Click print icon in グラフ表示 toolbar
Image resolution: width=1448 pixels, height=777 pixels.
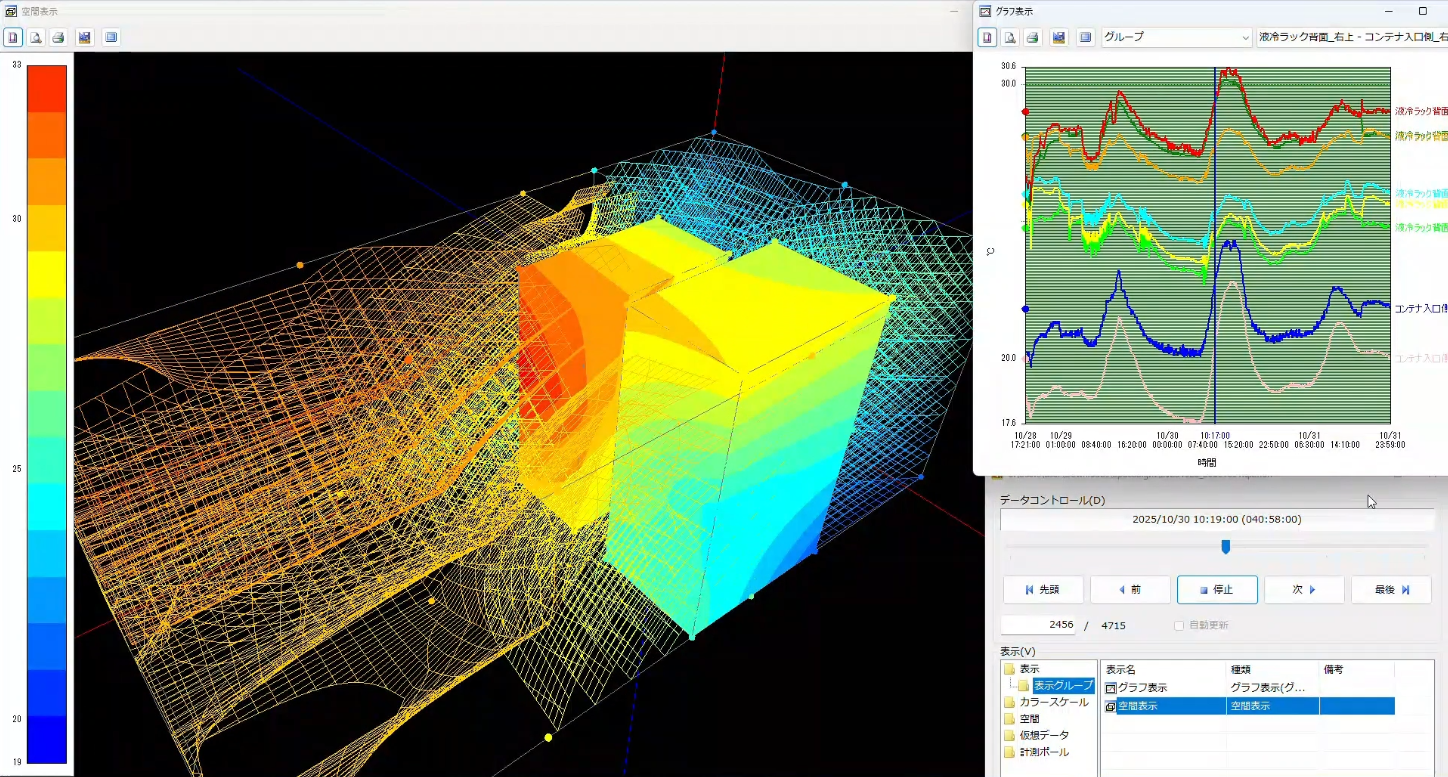tap(1033, 37)
